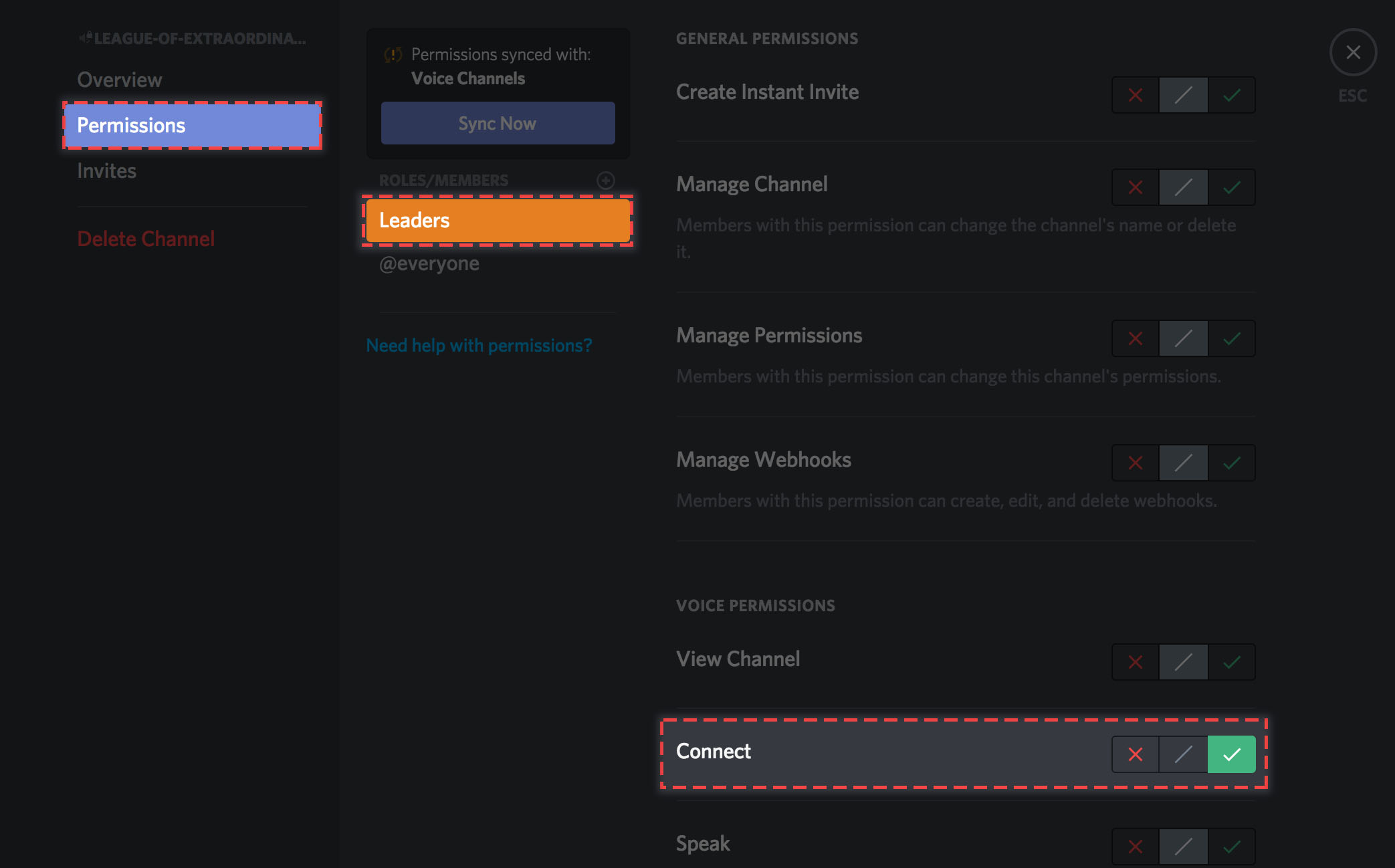Allow Manage Channel with green checkmark
Image resolution: width=1395 pixels, height=868 pixels.
[x=1231, y=187]
